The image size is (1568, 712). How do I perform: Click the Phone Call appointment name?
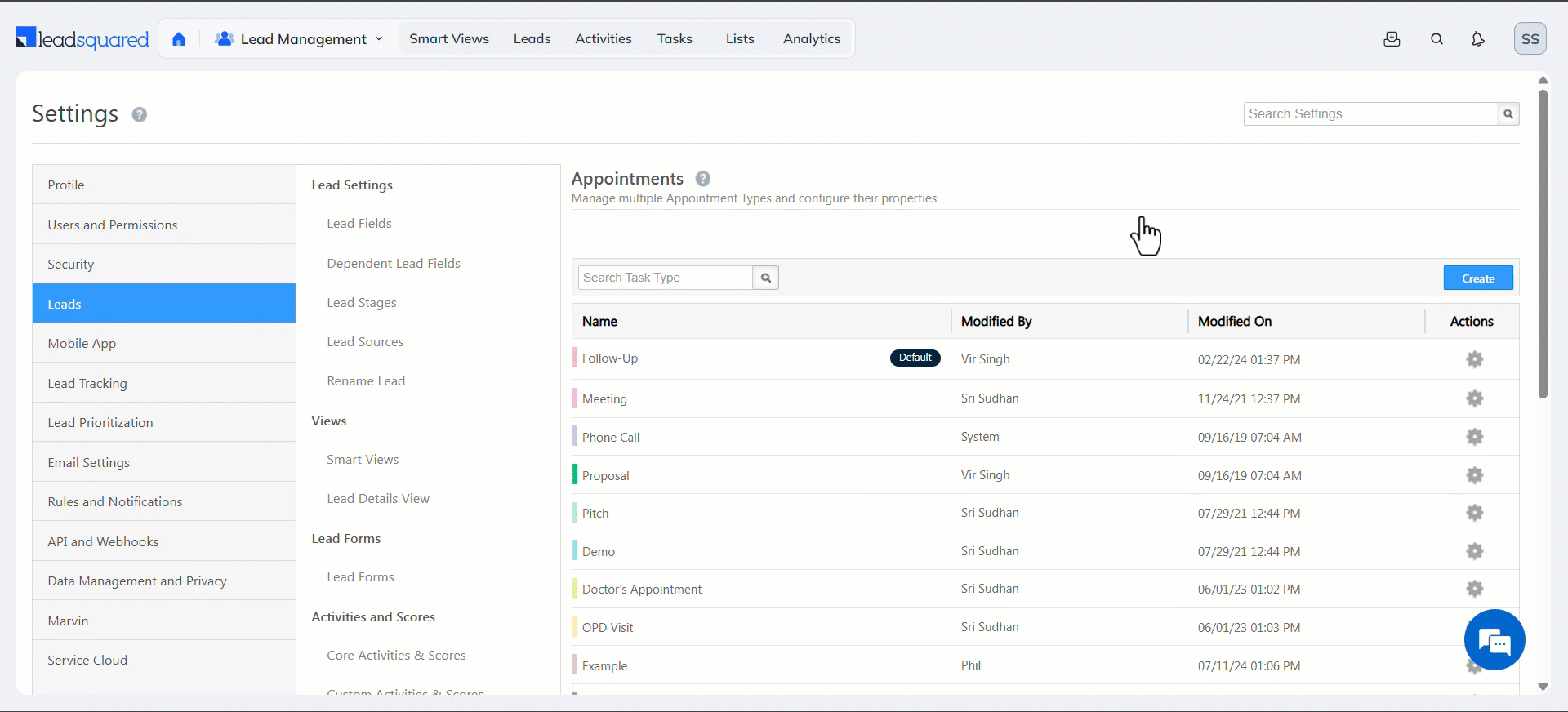pyautogui.click(x=611, y=437)
